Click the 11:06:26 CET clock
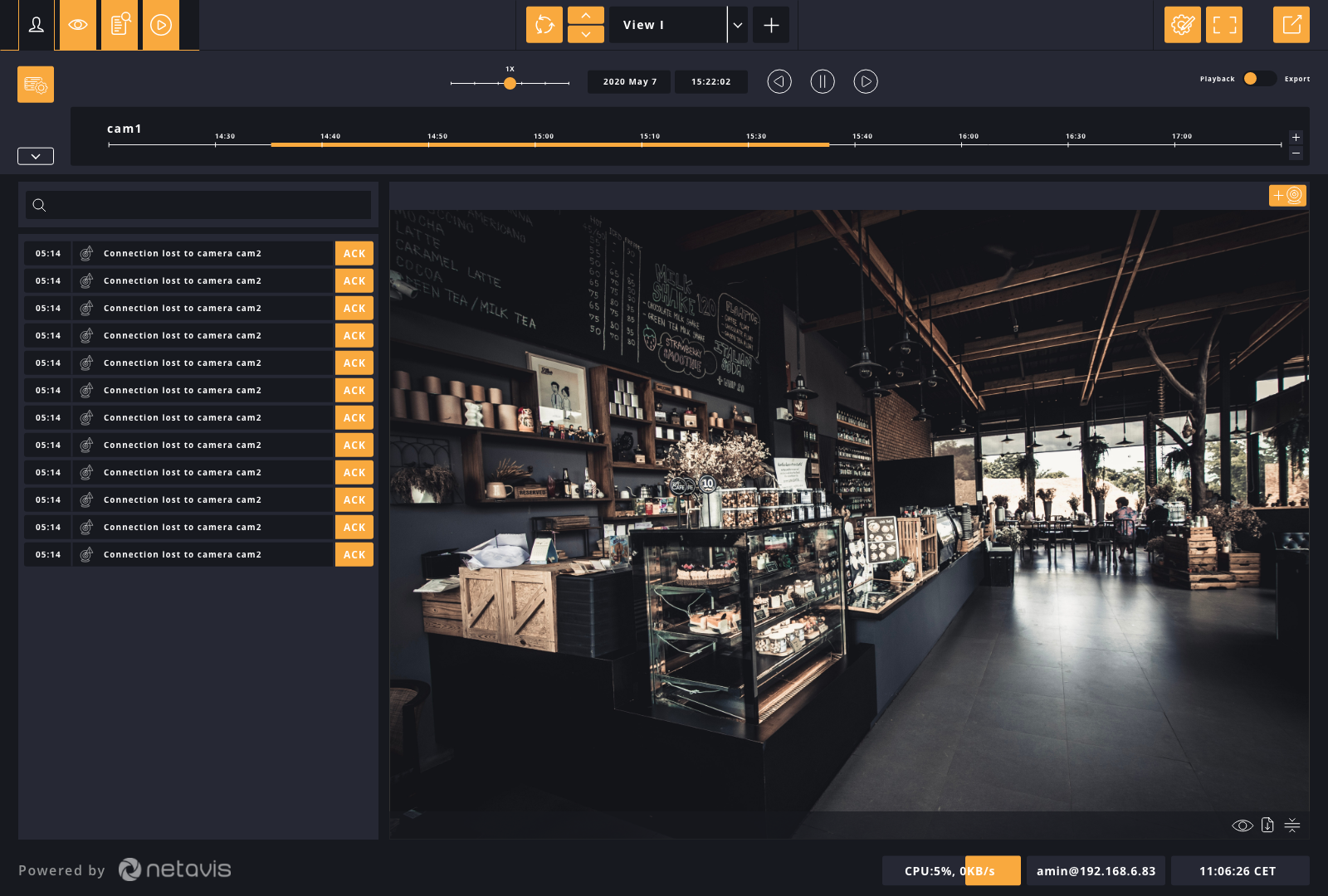This screenshot has width=1328, height=896. (1240, 871)
